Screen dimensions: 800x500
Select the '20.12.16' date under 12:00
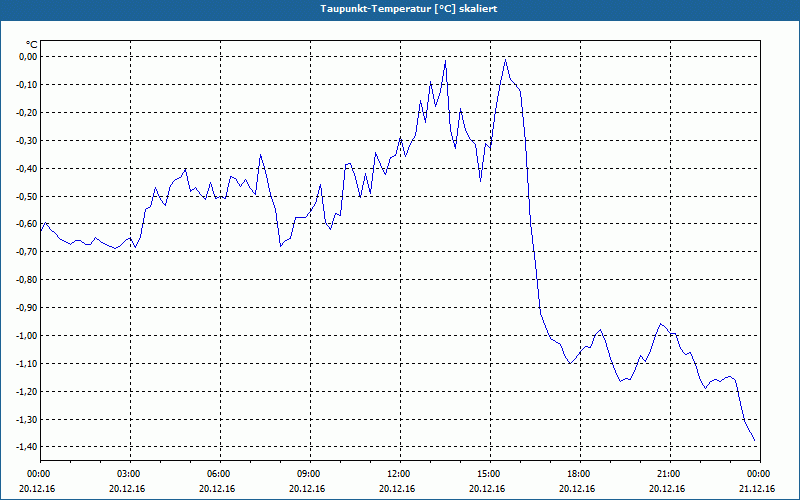pyautogui.click(x=397, y=489)
